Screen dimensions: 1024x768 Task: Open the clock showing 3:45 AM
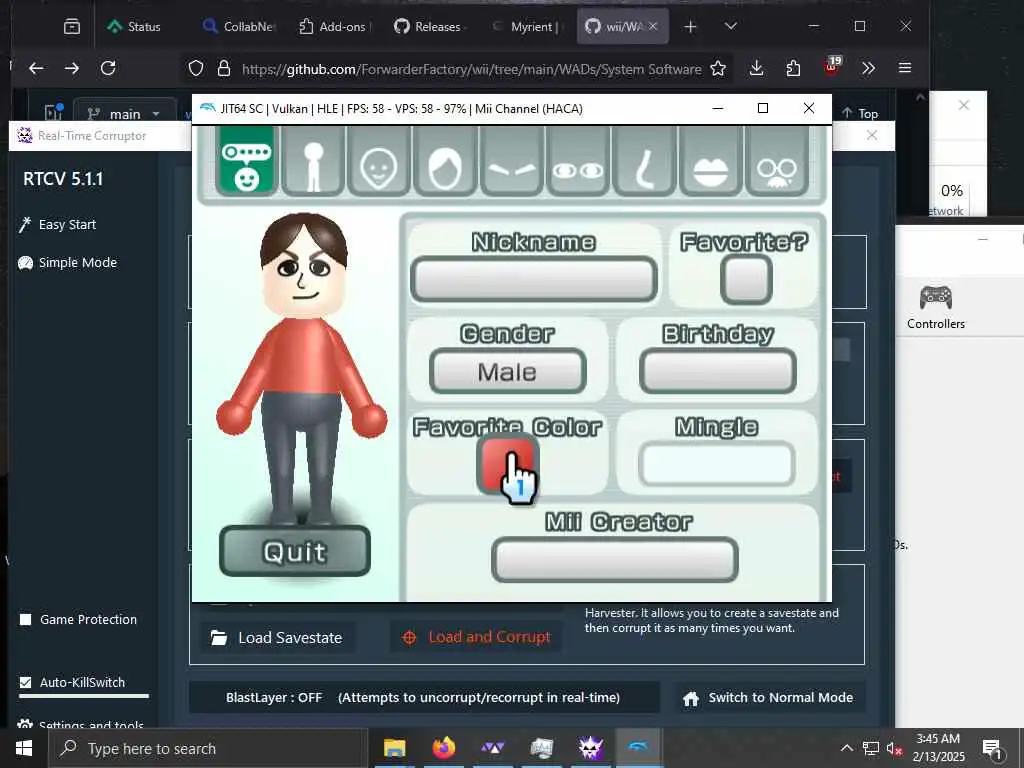(938, 748)
